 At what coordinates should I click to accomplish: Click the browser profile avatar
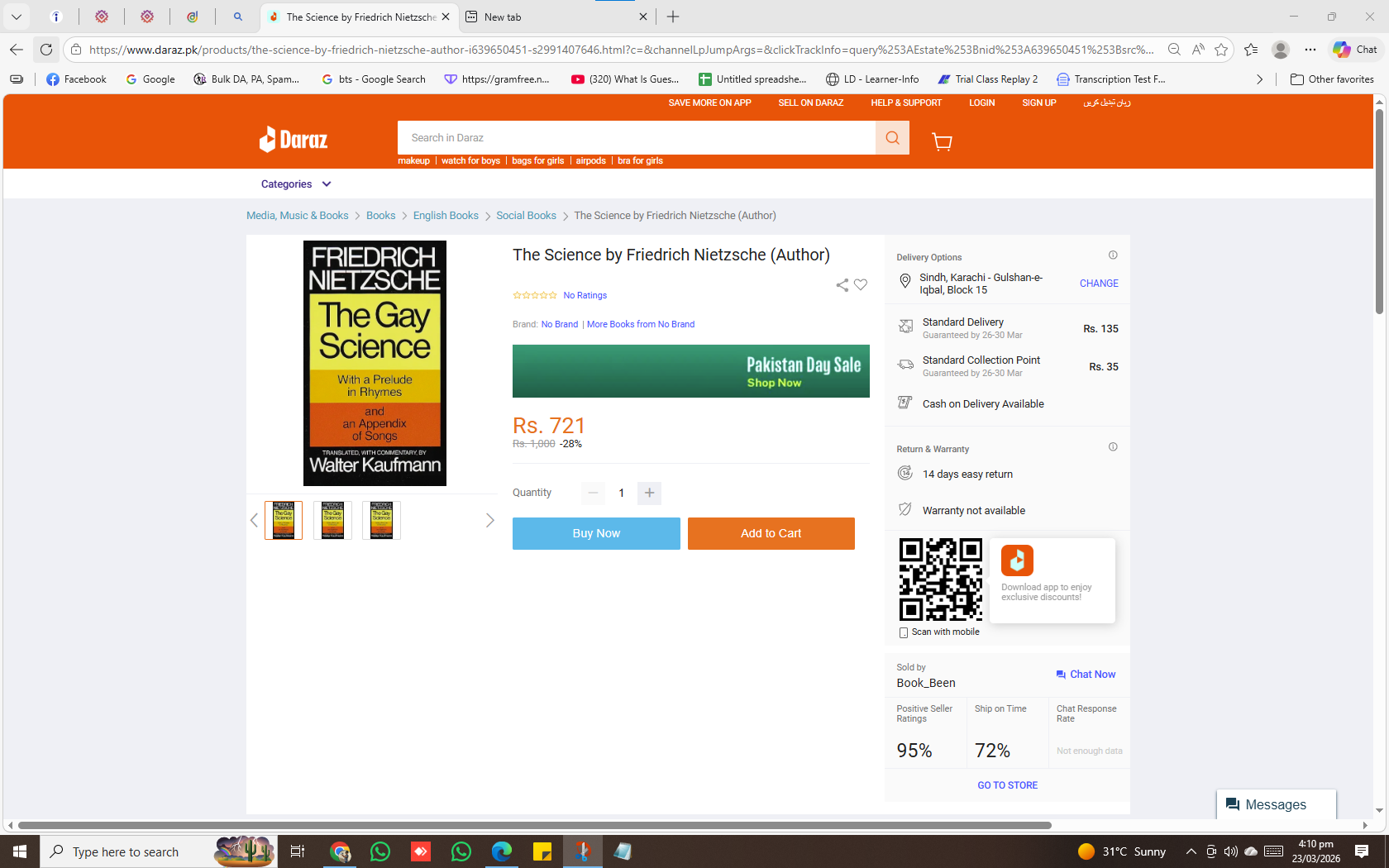(x=1281, y=50)
